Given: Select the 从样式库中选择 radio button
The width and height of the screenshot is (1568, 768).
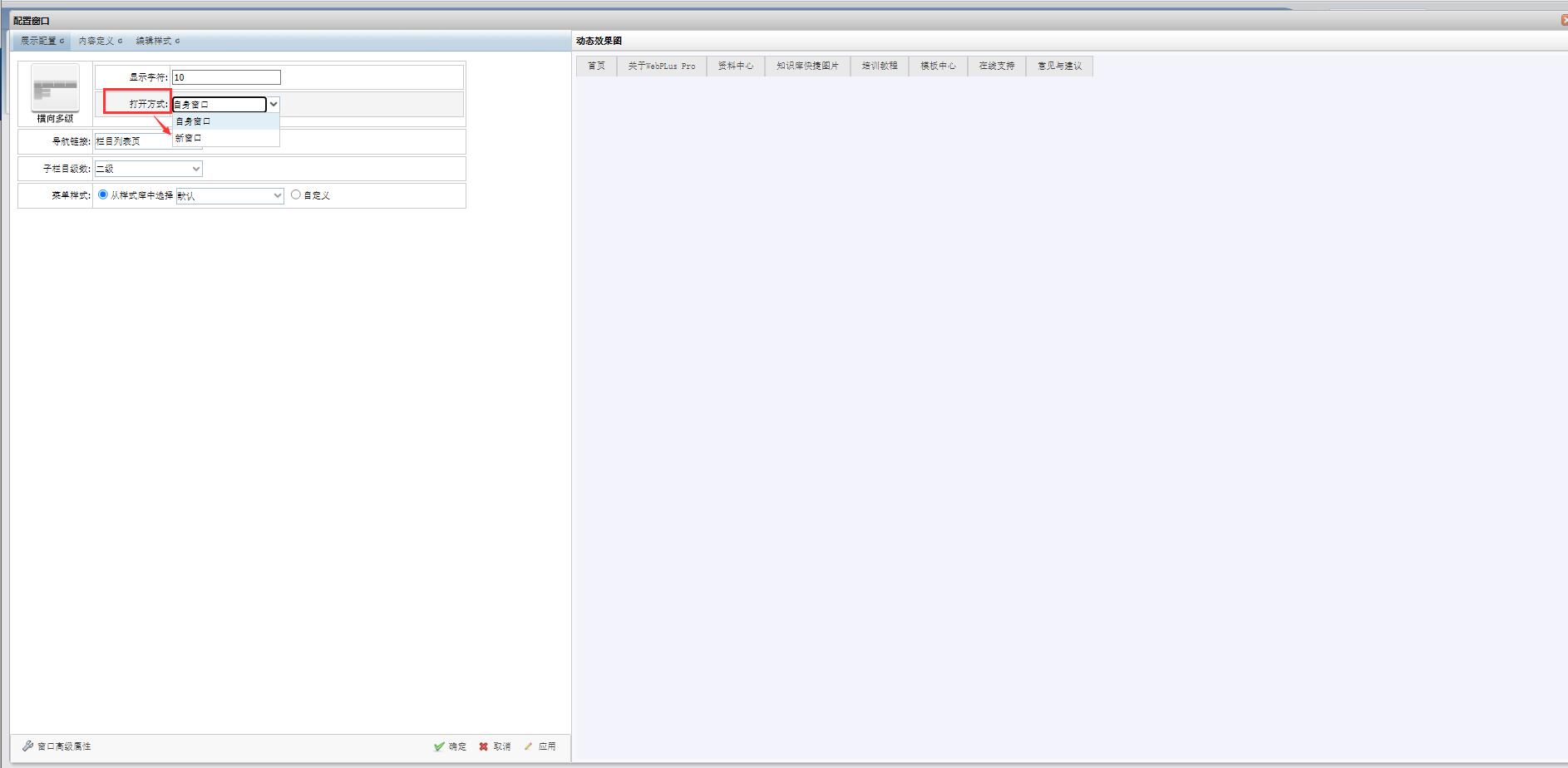Looking at the screenshot, I should pos(103,194).
